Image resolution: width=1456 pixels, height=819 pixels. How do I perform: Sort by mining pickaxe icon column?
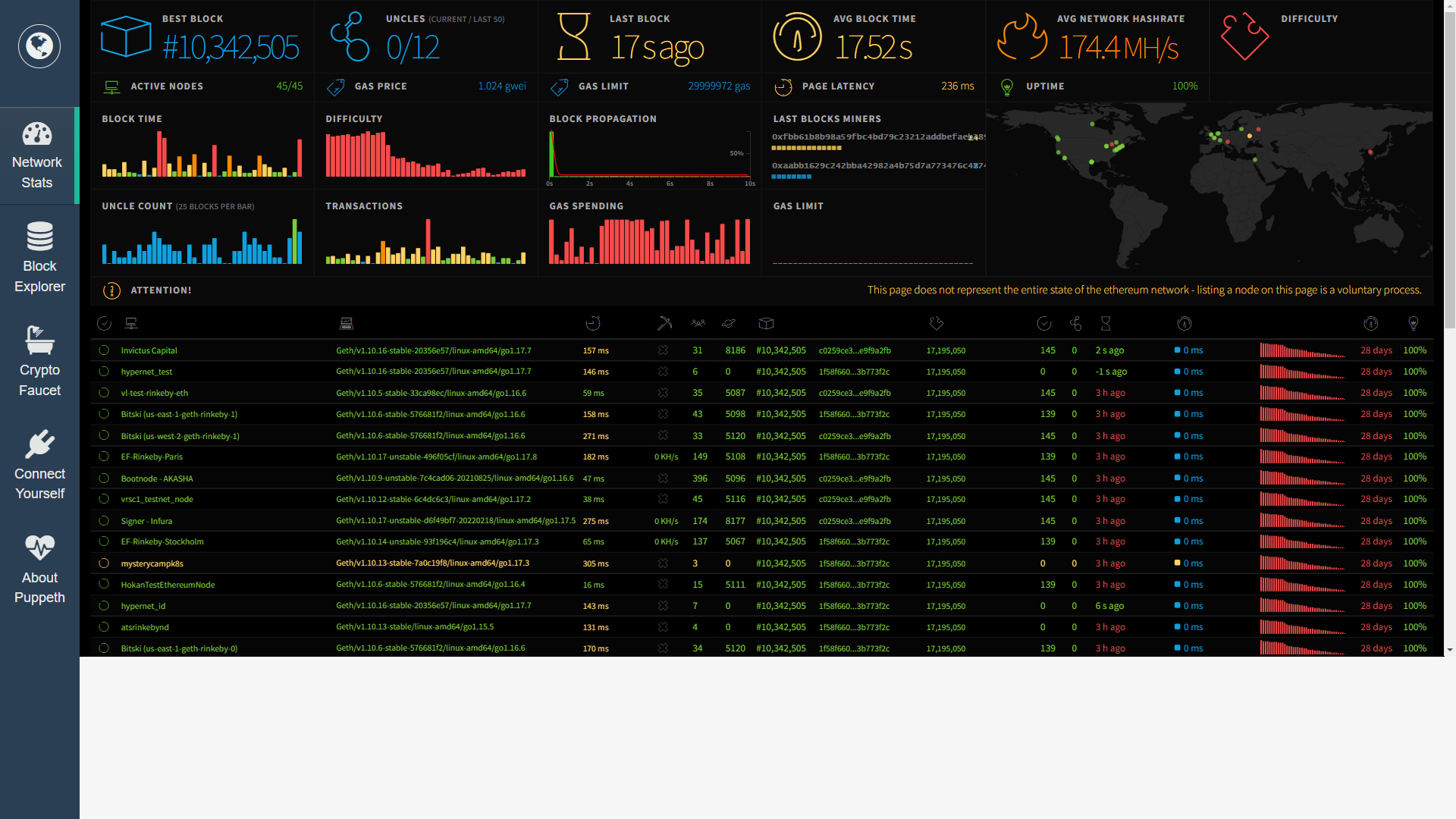tap(664, 324)
